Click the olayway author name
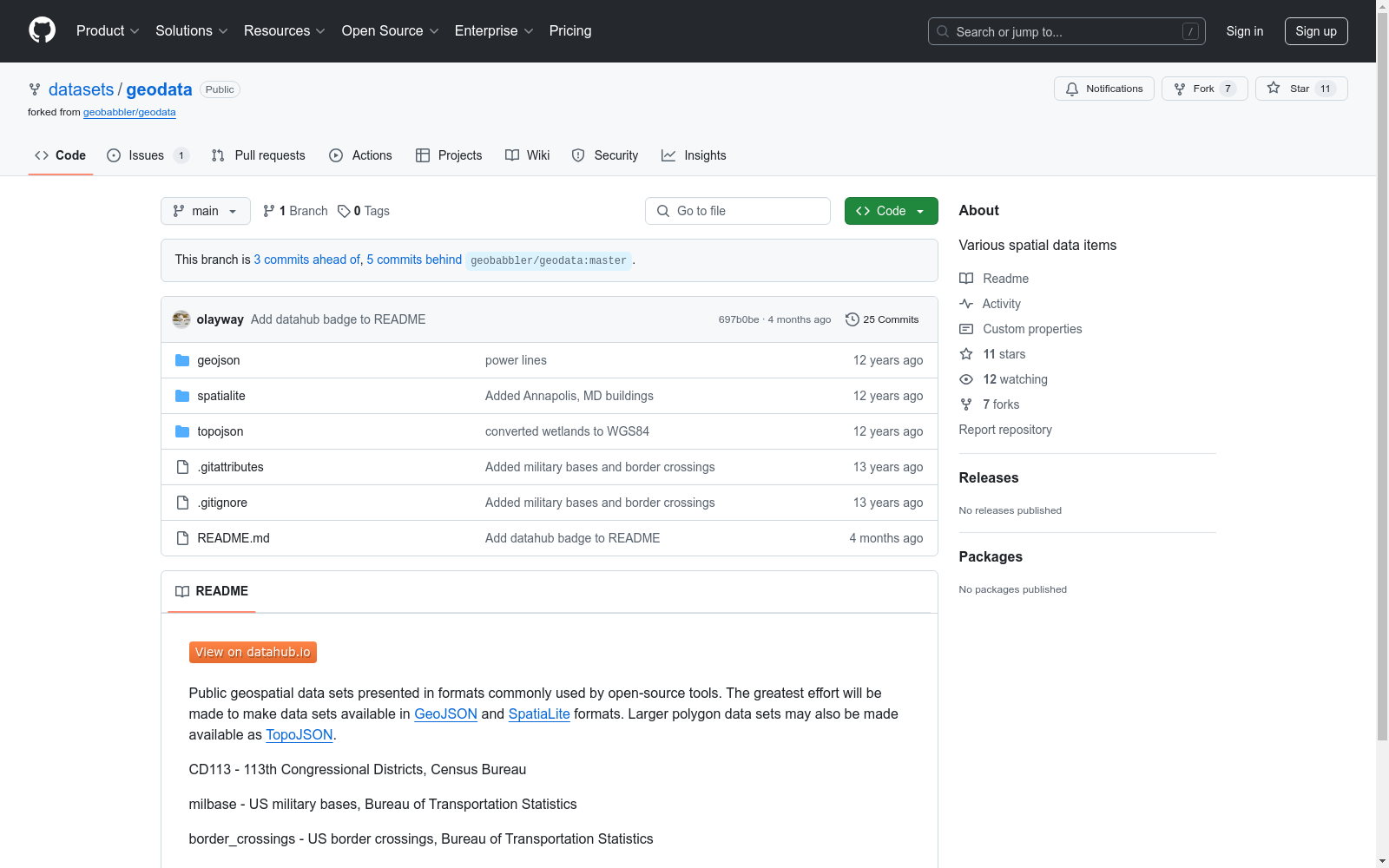Viewport: 1389px width, 868px height. pos(220,319)
